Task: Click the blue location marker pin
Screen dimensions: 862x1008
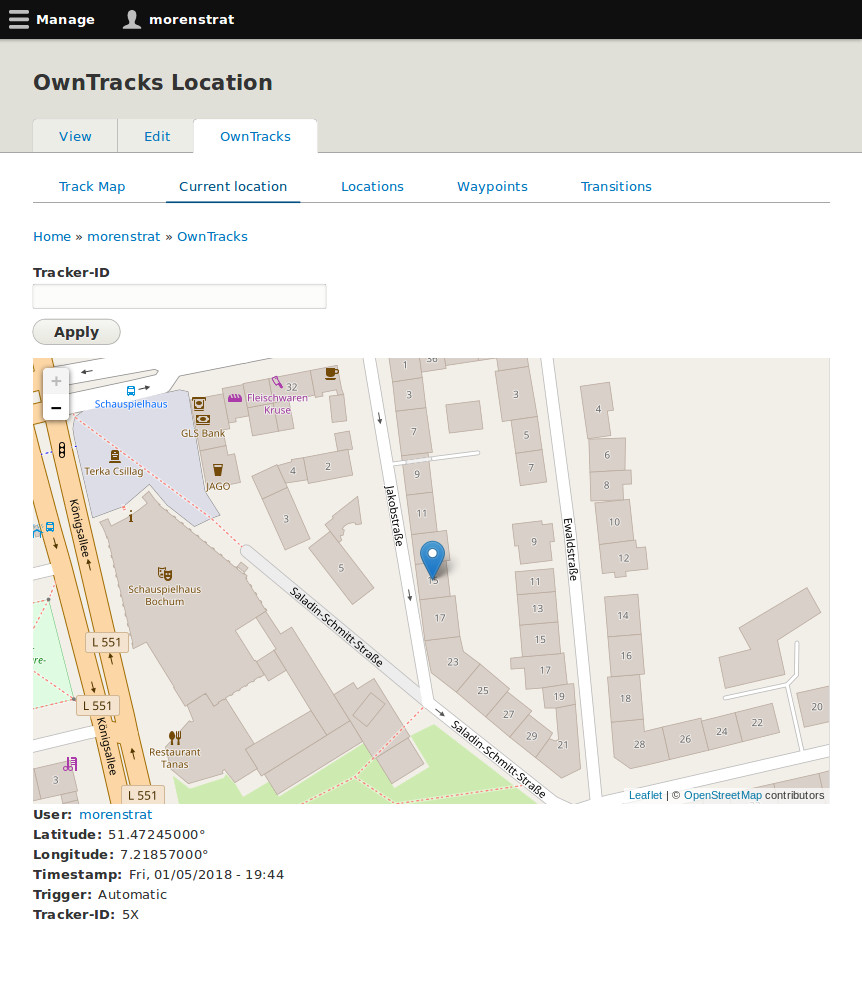Action: coord(433,559)
